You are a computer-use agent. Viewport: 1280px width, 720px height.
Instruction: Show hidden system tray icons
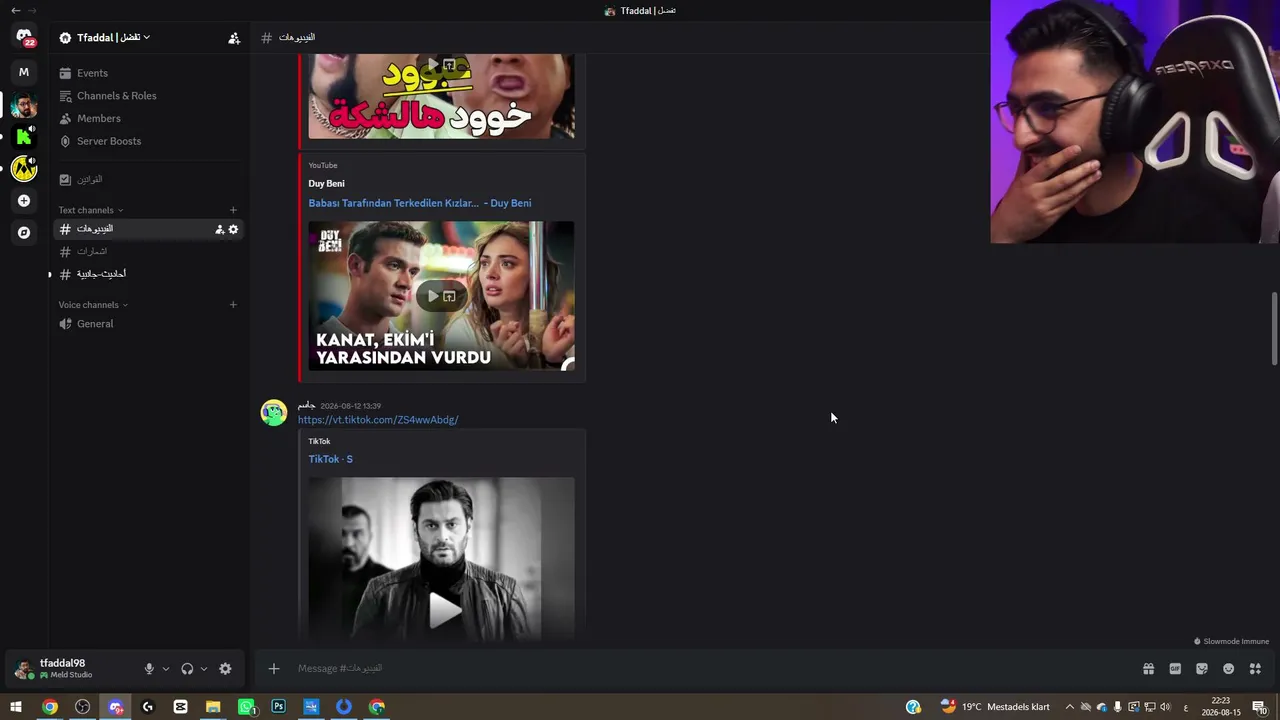pyautogui.click(x=1069, y=707)
